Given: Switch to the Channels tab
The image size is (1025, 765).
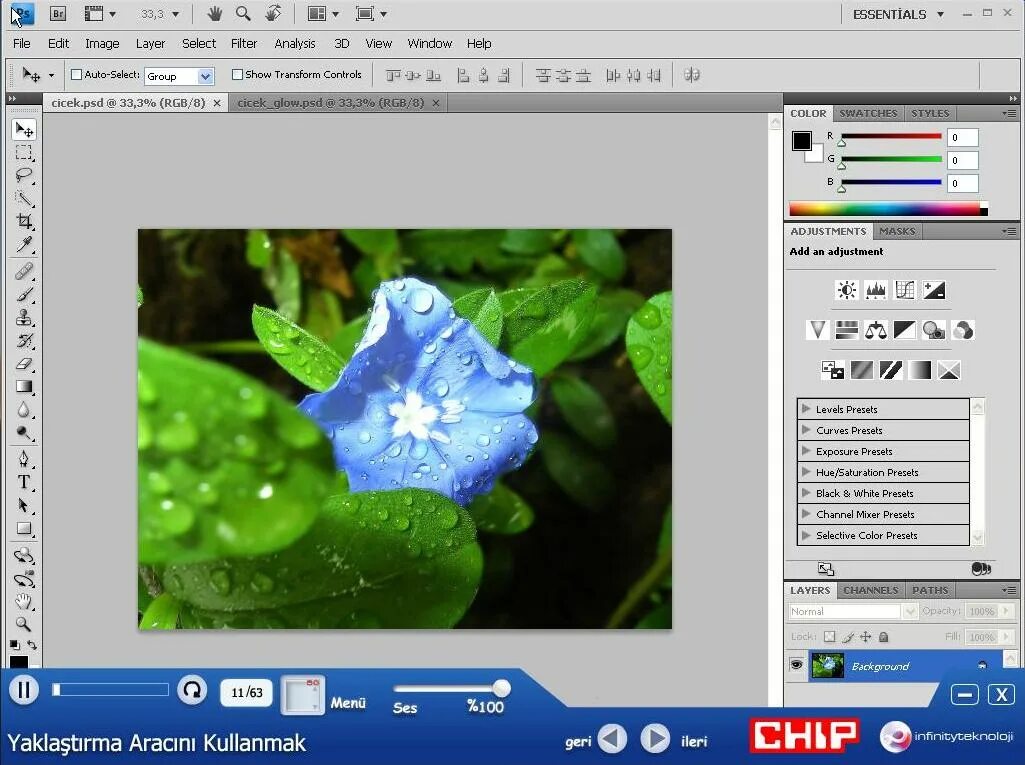Looking at the screenshot, I should [x=871, y=590].
